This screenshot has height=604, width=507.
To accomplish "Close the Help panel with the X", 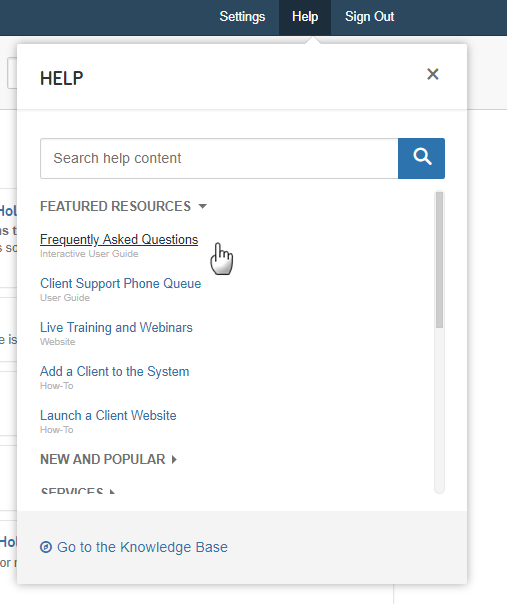I will (433, 74).
